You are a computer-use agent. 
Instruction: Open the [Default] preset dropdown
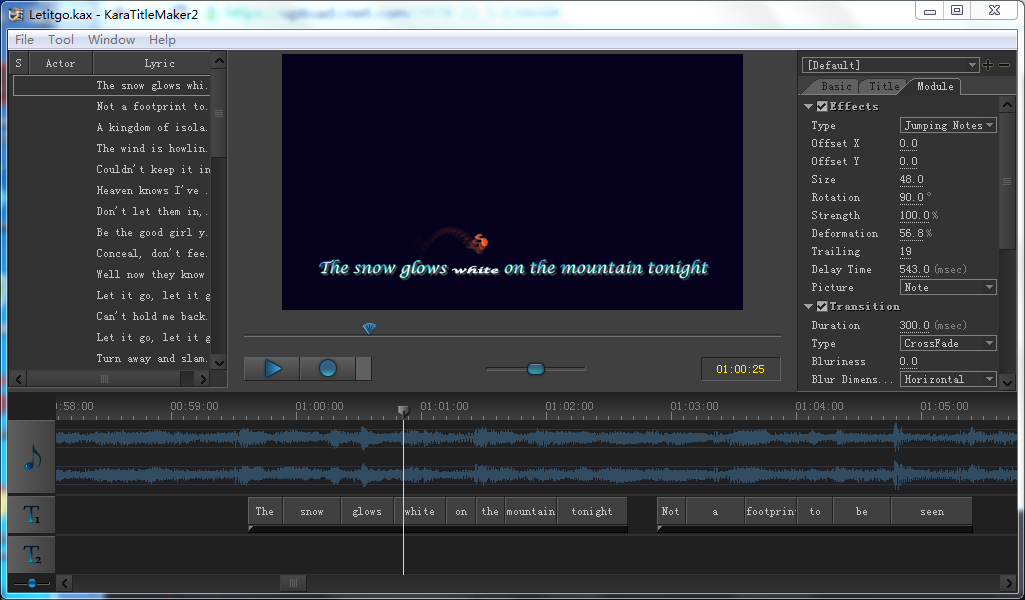pos(890,65)
